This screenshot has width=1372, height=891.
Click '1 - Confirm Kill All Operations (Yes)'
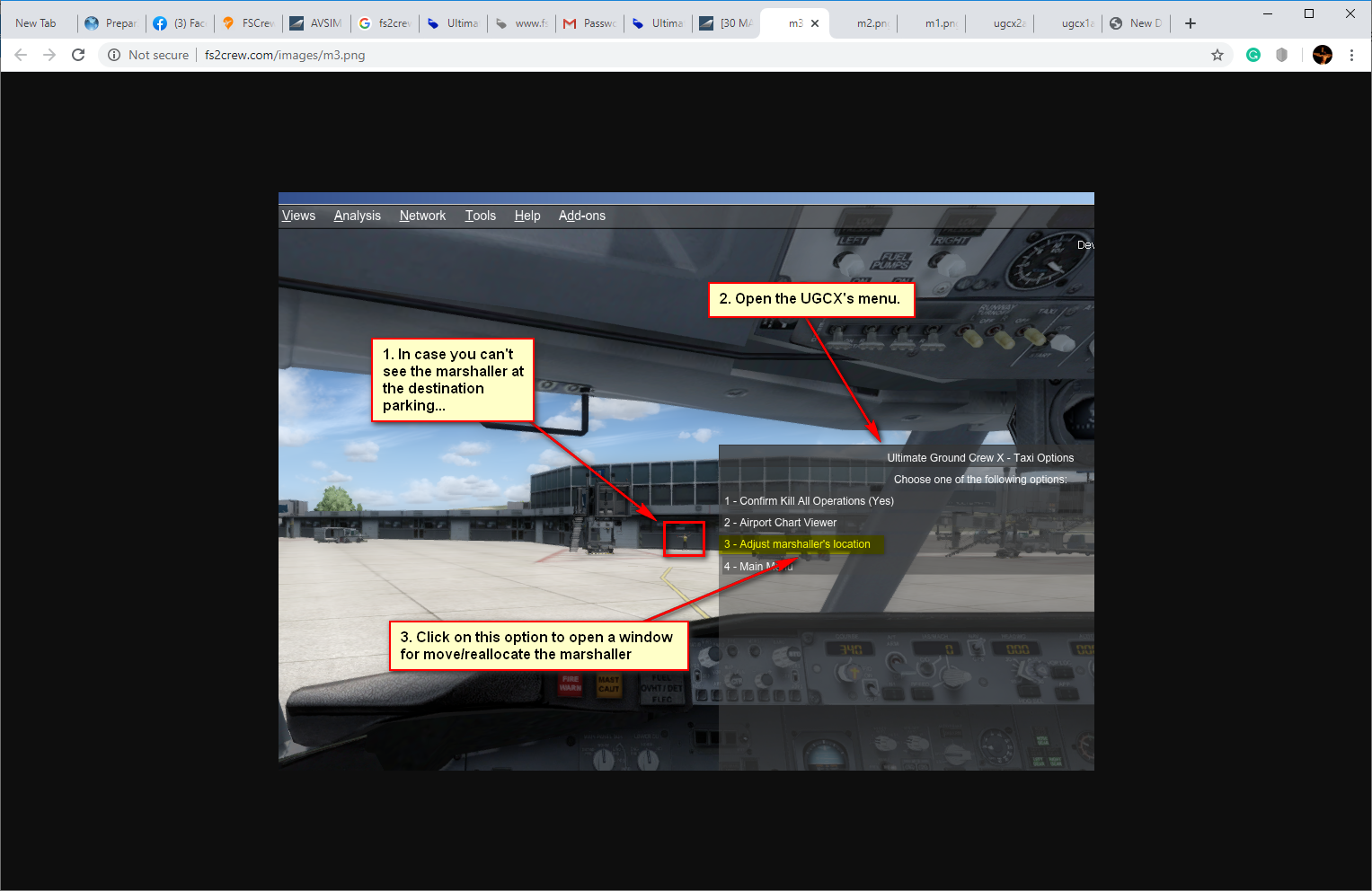[809, 501]
